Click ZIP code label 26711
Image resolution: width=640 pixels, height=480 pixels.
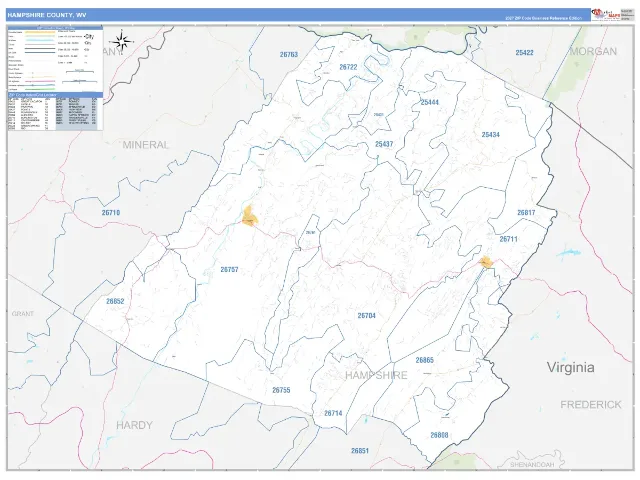coord(509,239)
